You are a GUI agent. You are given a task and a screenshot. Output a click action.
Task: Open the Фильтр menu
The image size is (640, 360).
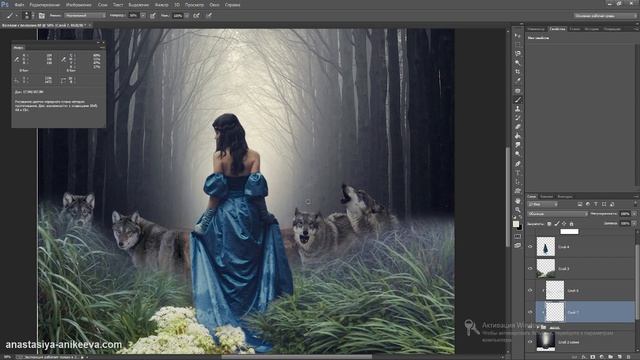[x=162, y=5]
